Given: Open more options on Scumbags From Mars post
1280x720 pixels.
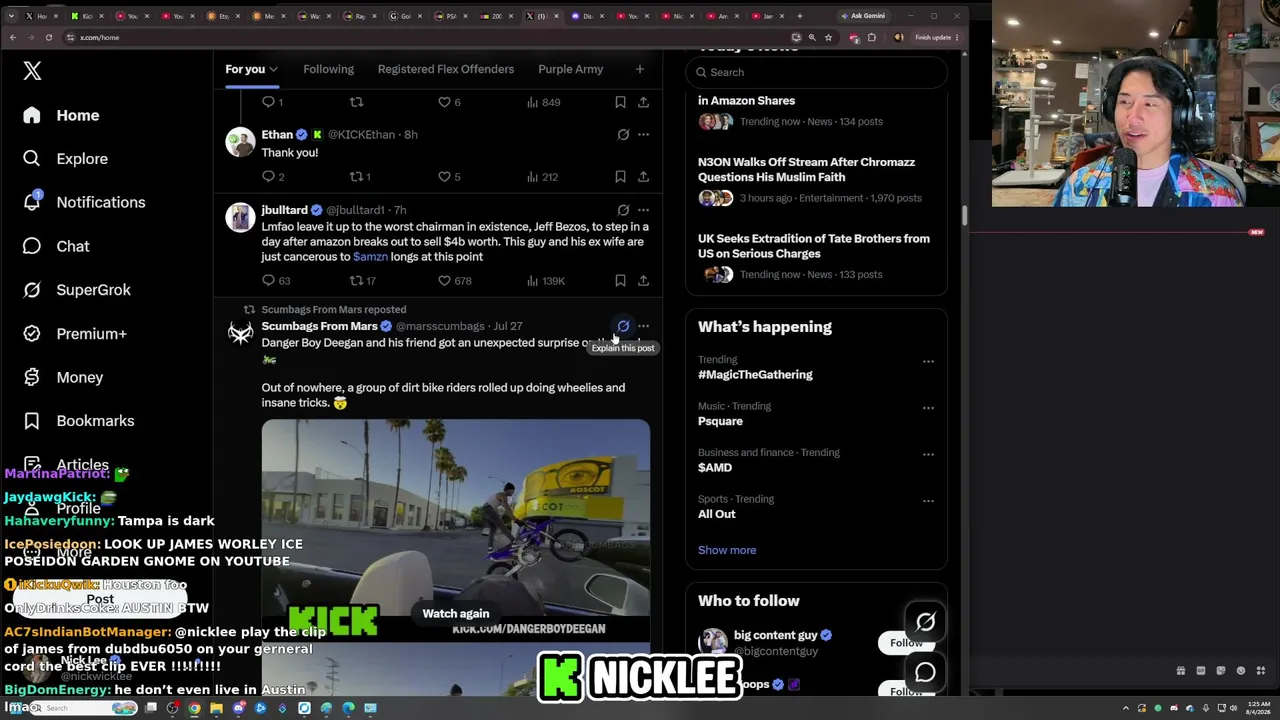Looking at the screenshot, I should tap(643, 326).
